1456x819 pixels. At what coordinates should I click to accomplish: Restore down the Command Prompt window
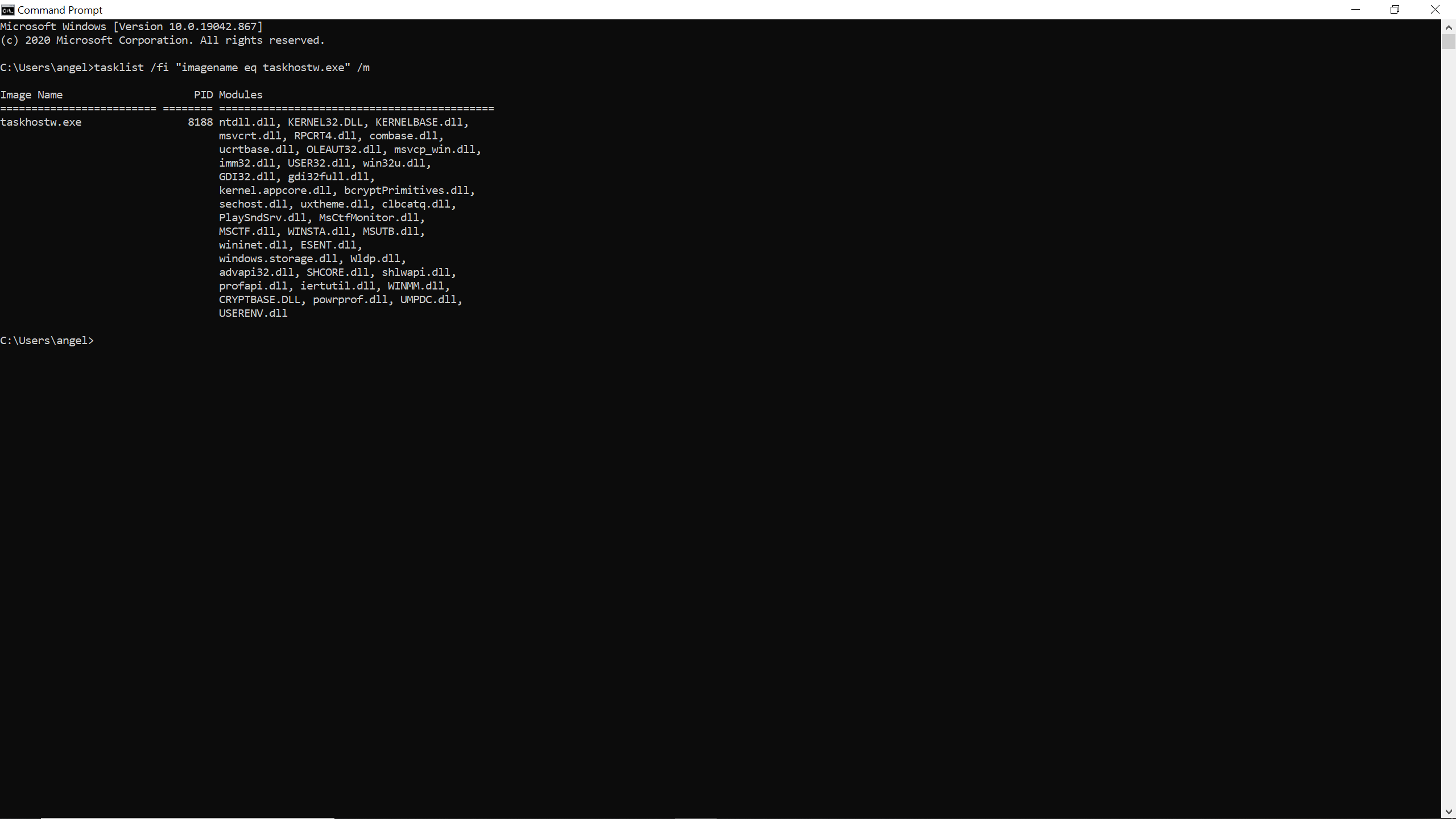(1395, 10)
